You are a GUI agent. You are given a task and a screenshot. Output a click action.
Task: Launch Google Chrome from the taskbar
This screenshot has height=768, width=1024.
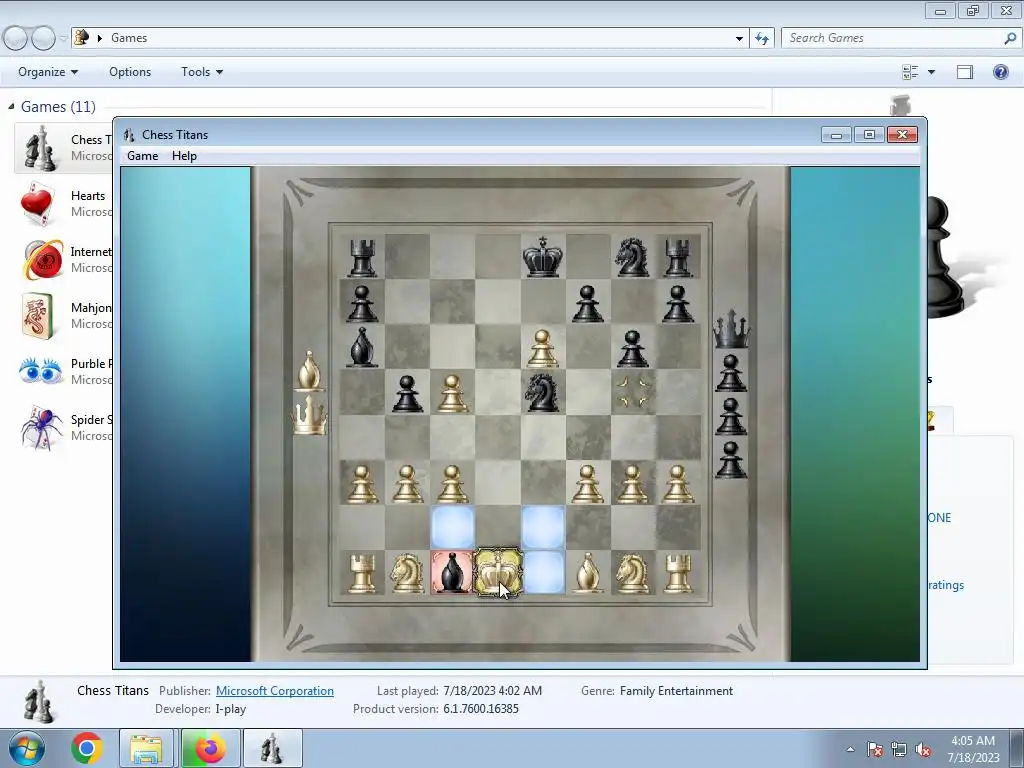tap(86, 748)
